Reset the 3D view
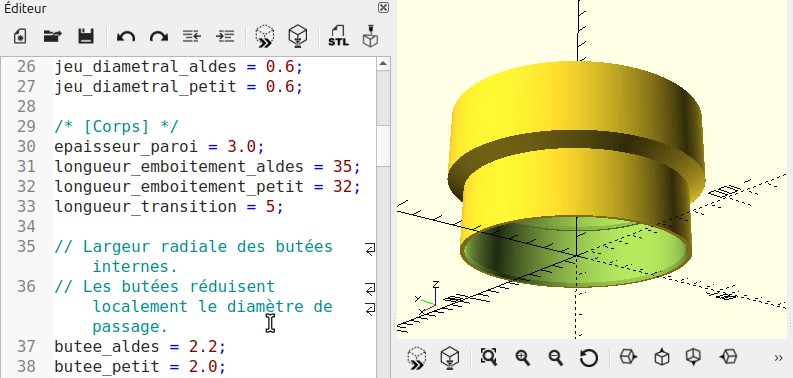The height and width of the screenshot is (378, 793). (589, 358)
